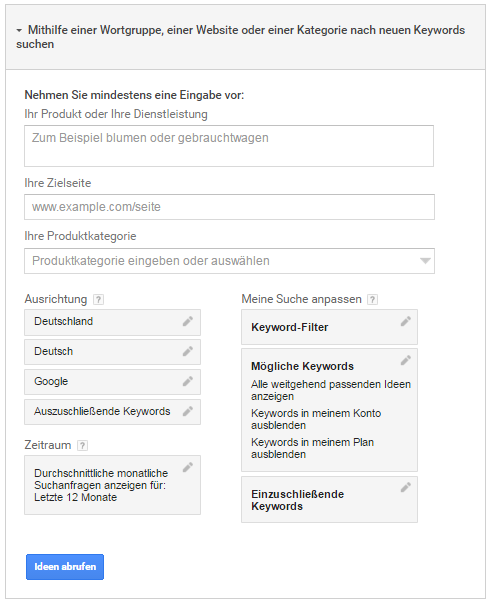Click the Ideen abrufen button
This screenshot has height=602, width=488.
point(65,567)
